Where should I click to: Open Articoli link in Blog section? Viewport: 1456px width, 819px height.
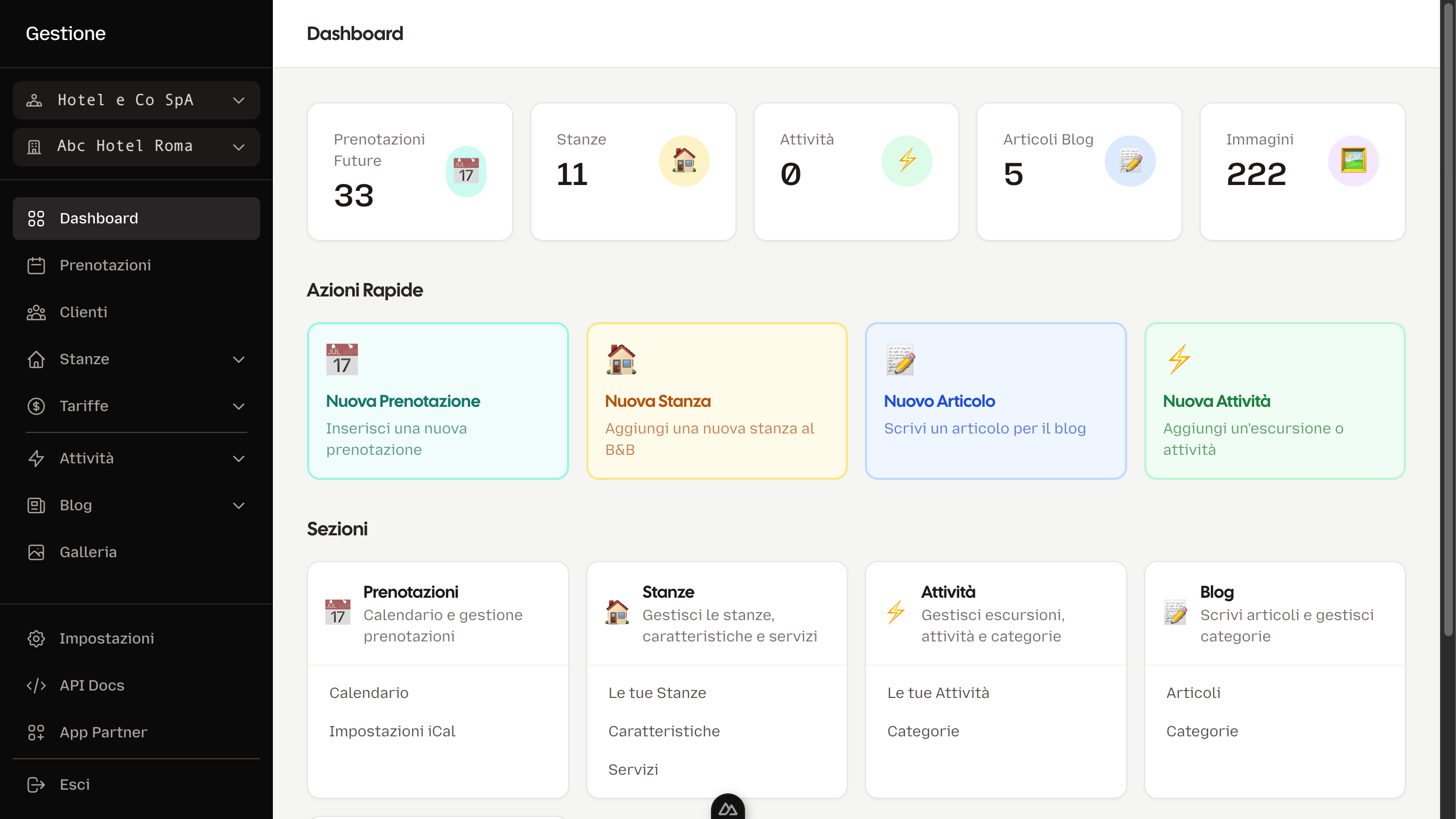click(x=1193, y=693)
